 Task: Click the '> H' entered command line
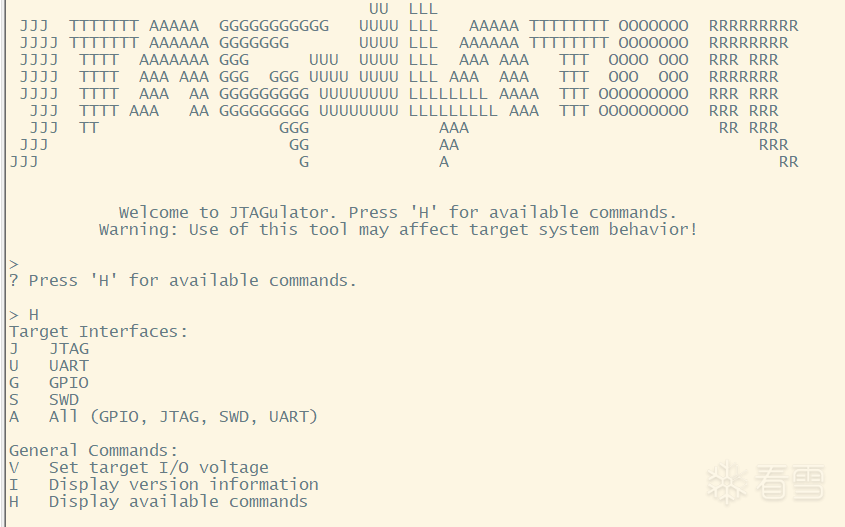24,315
